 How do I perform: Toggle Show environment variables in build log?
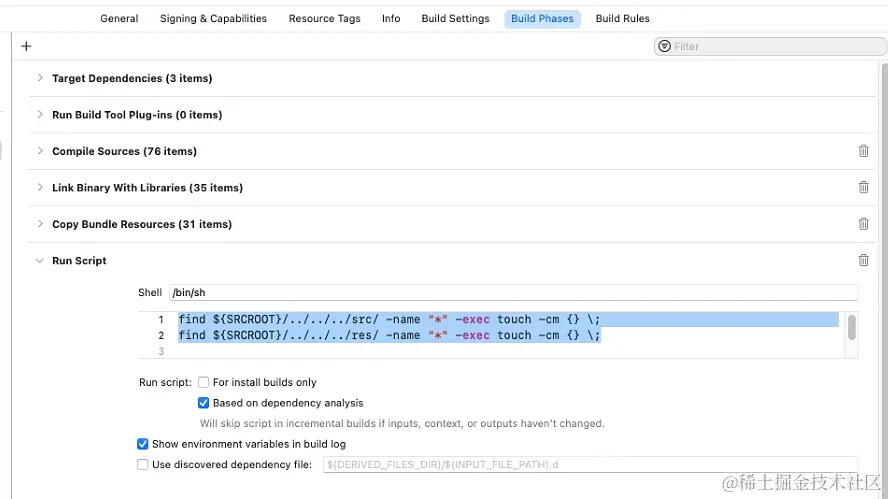tap(143, 444)
